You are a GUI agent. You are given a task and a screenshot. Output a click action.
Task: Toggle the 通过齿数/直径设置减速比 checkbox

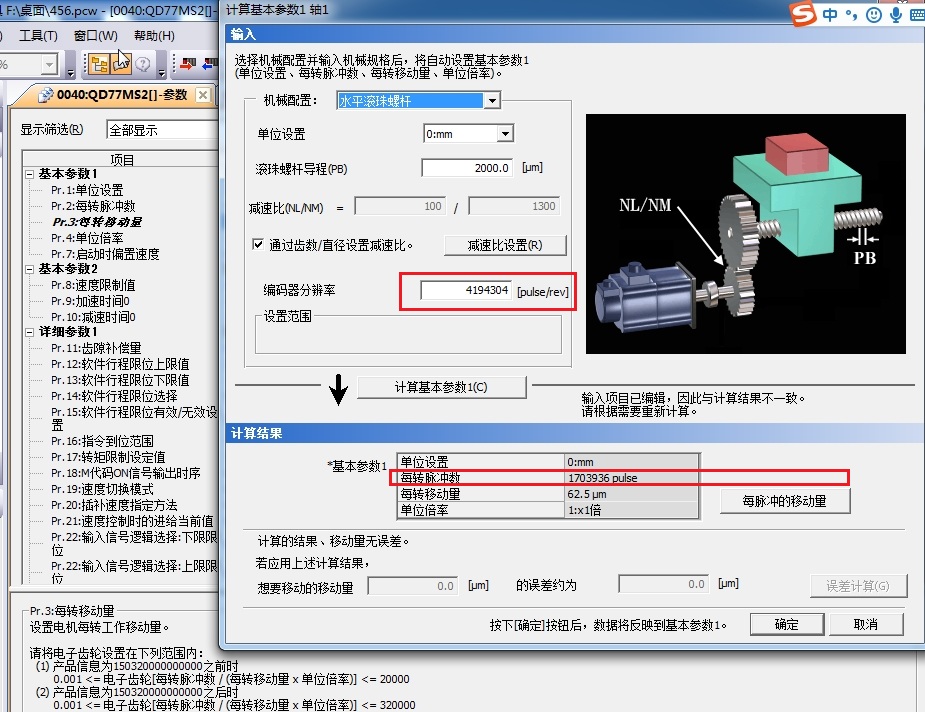(258, 244)
